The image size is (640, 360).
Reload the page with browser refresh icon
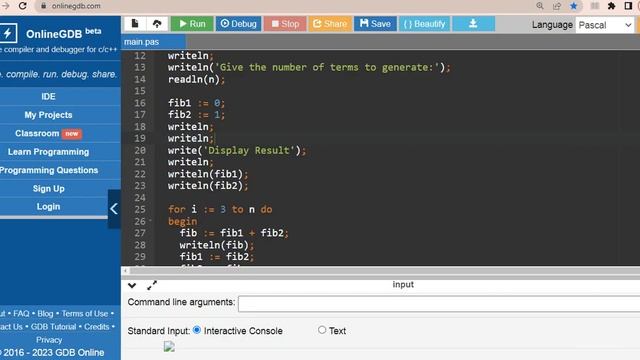23,6
